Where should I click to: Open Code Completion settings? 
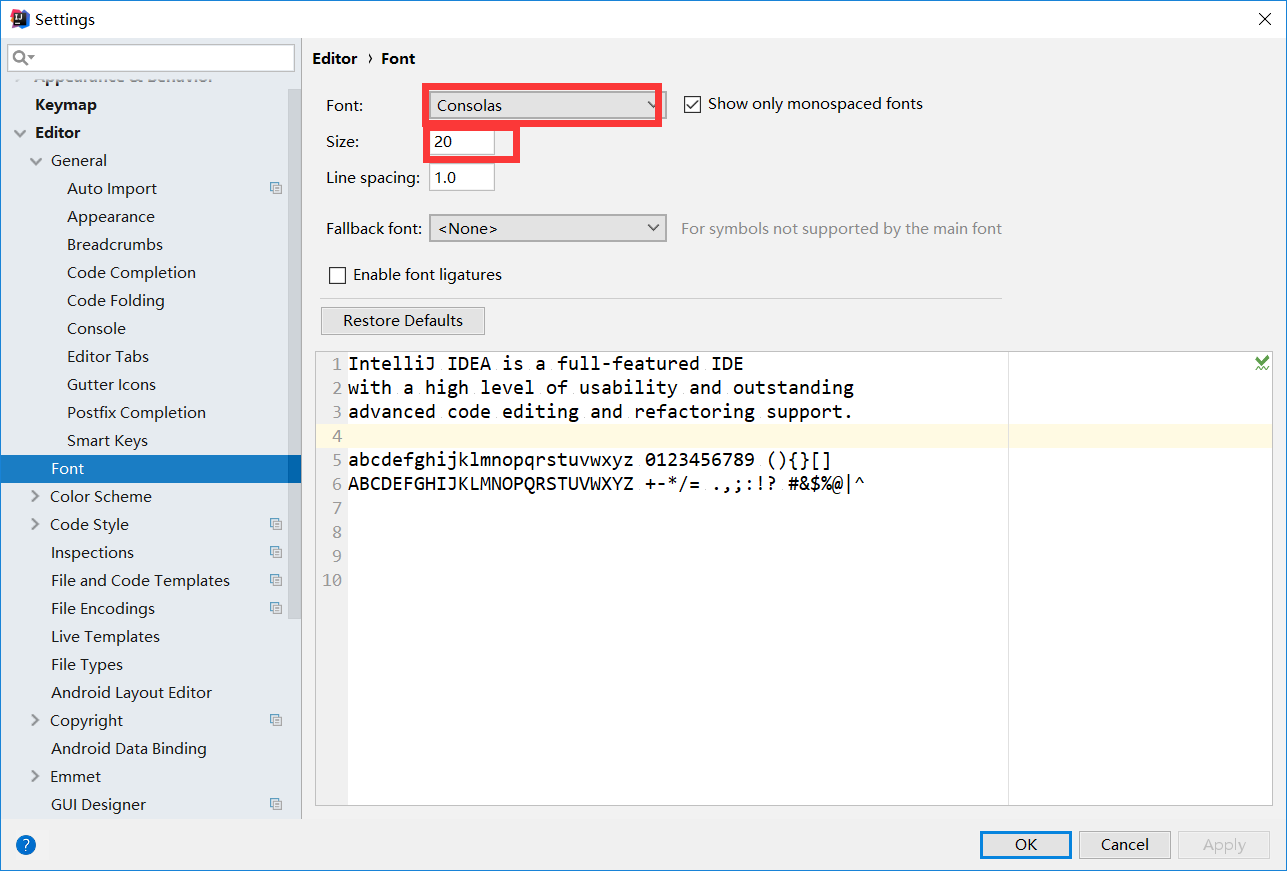[131, 273]
